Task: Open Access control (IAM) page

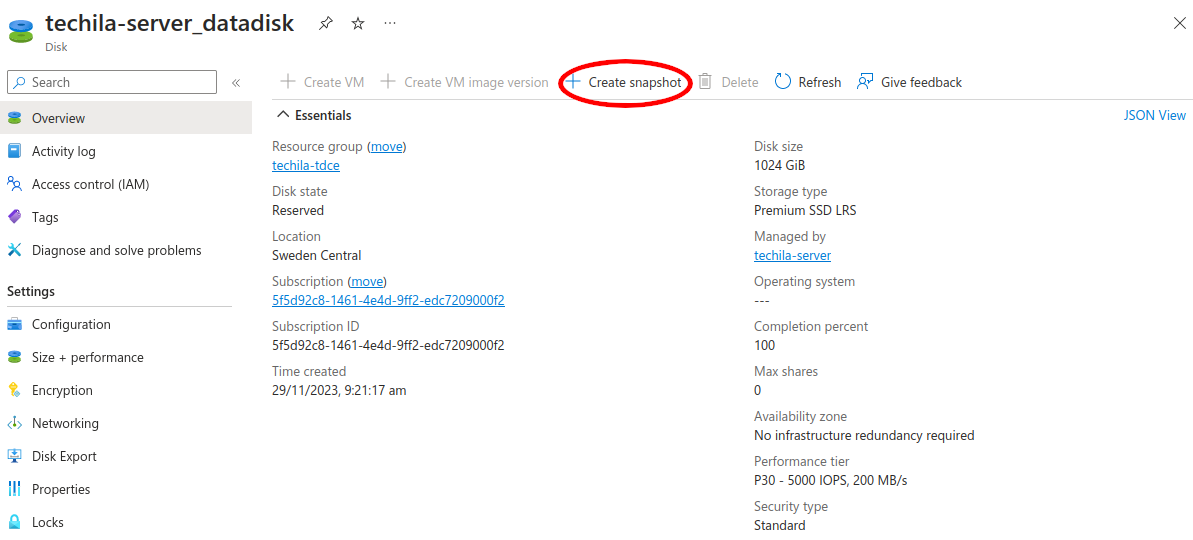Action: coord(90,184)
